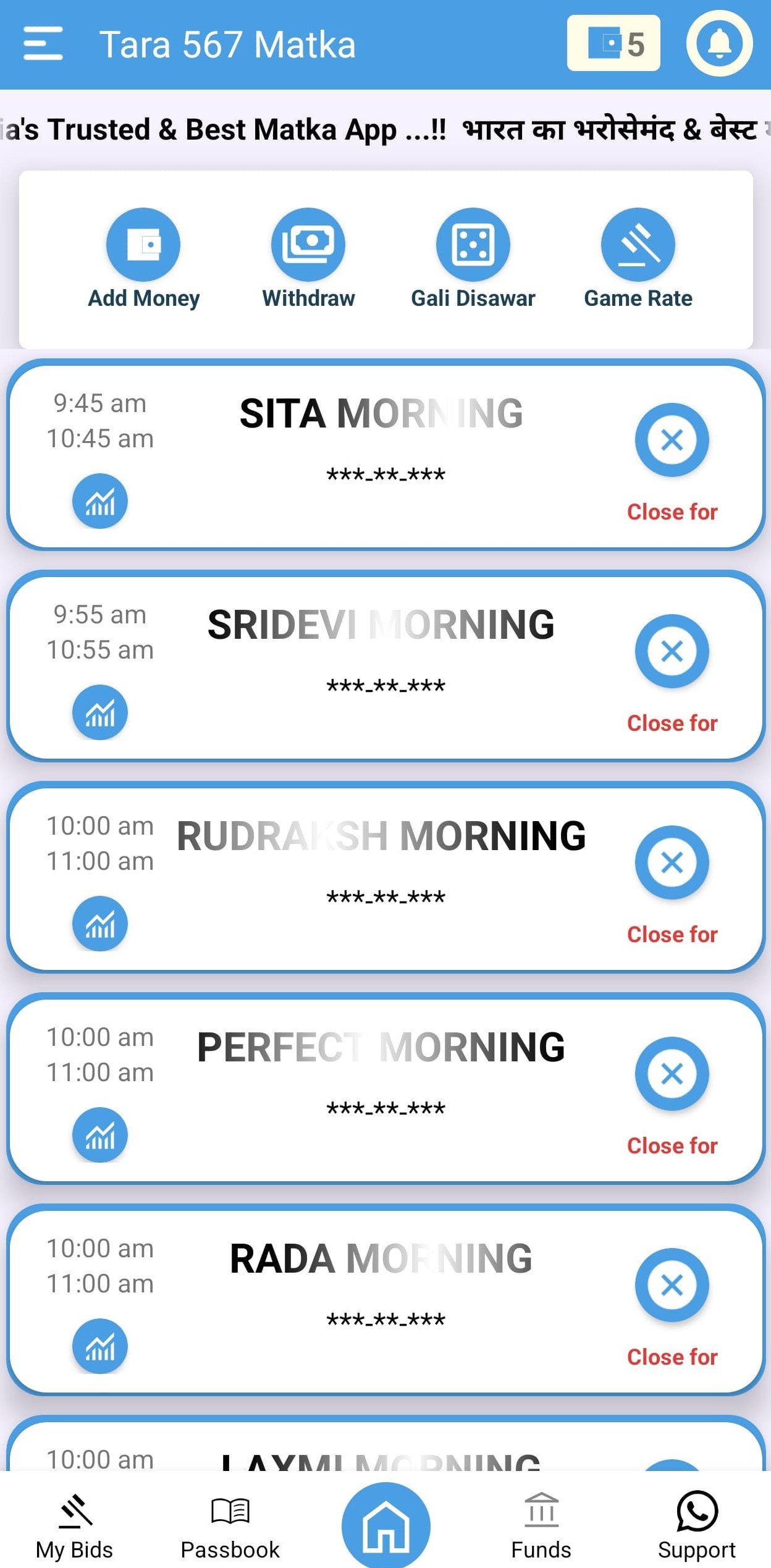
Task: Contact Support via WhatsApp tab
Action: tap(697, 1524)
